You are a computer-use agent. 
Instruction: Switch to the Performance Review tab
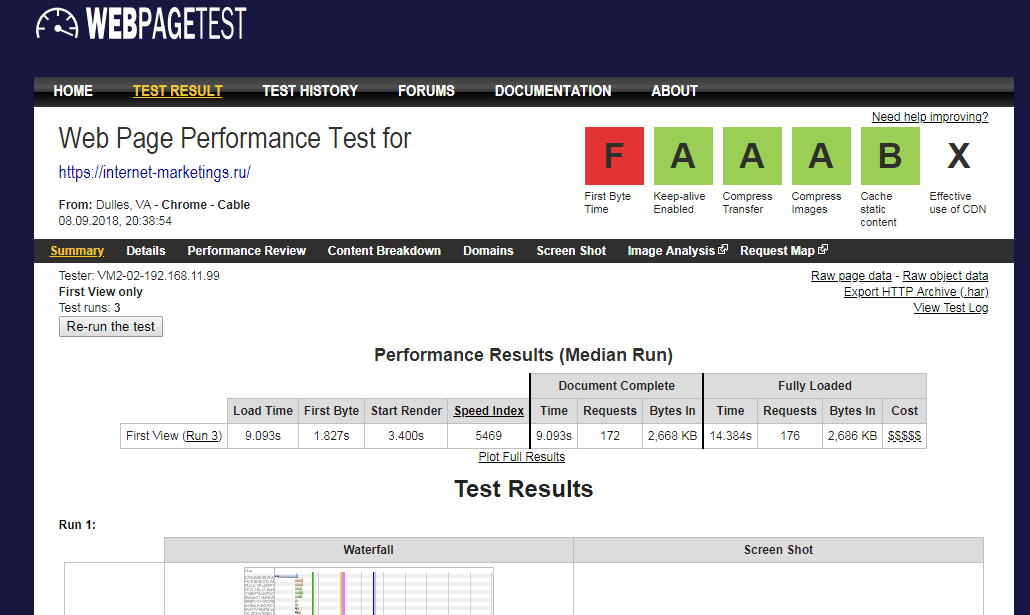[246, 251]
